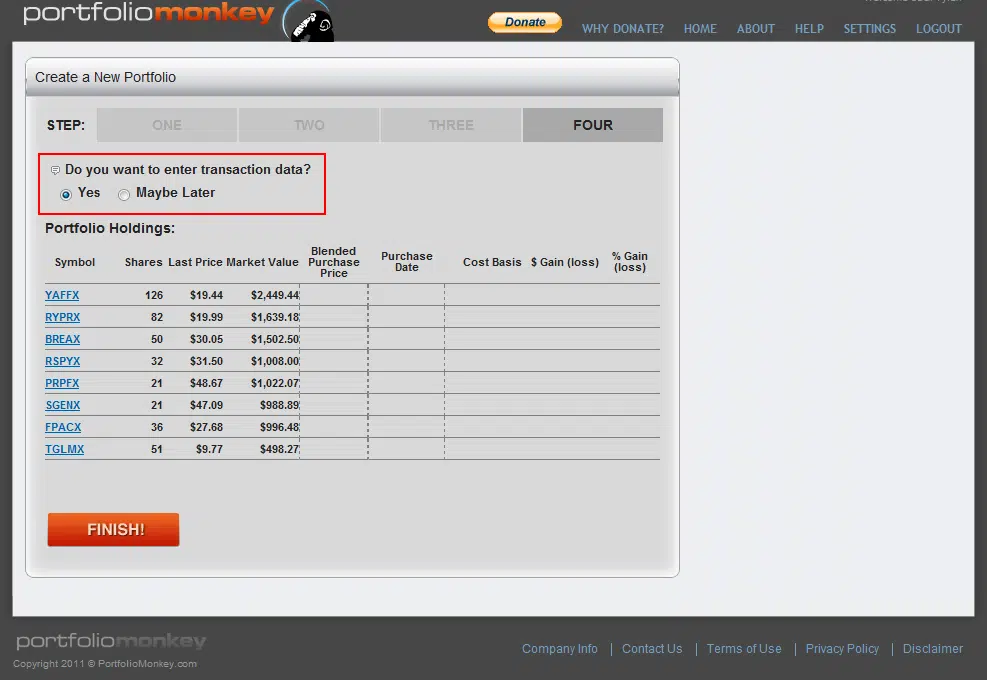Click the PortfolioMonkey monkey logo icon
Screen dimensions: 987x680
[306, 21]
